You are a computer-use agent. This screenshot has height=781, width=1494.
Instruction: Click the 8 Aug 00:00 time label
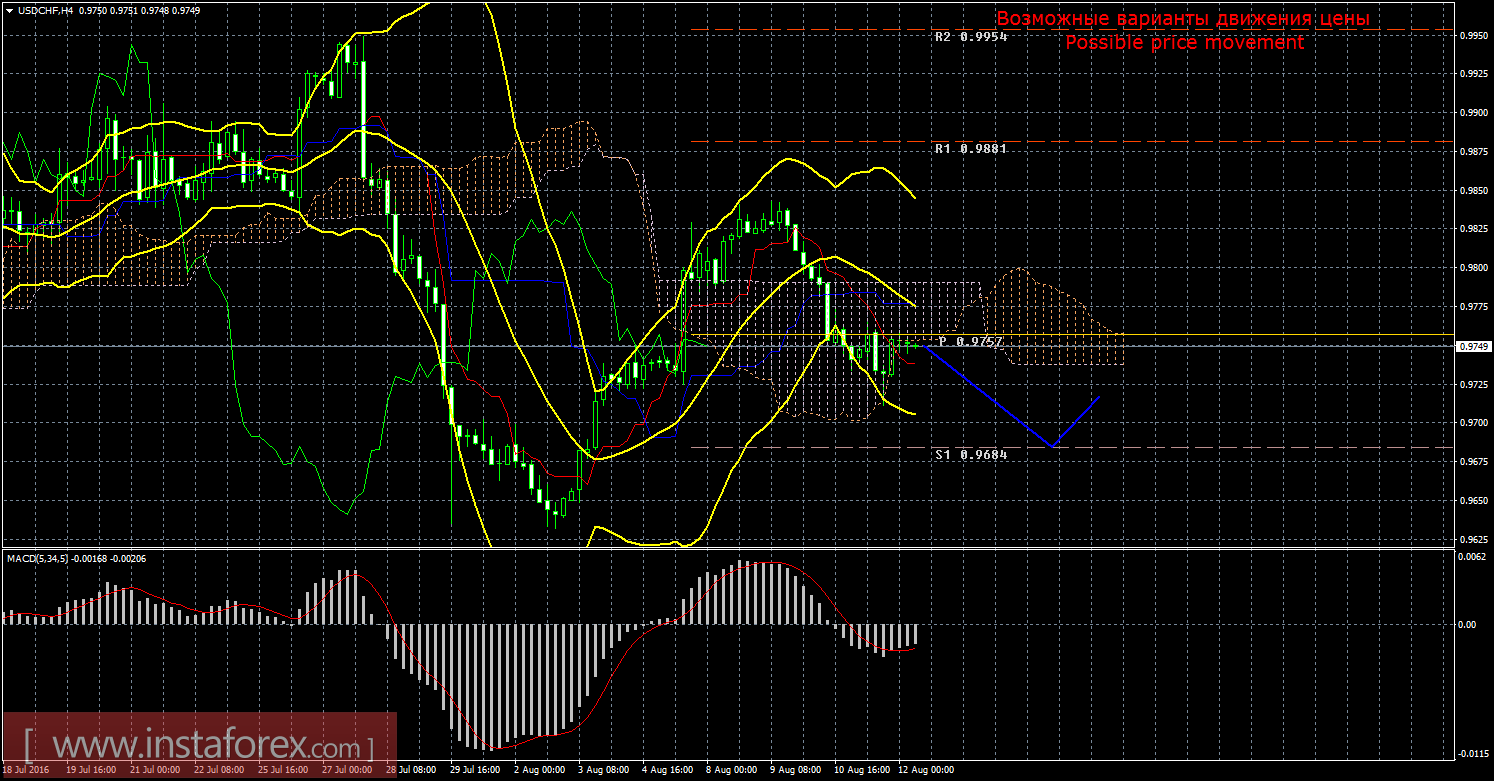point(731,771)
